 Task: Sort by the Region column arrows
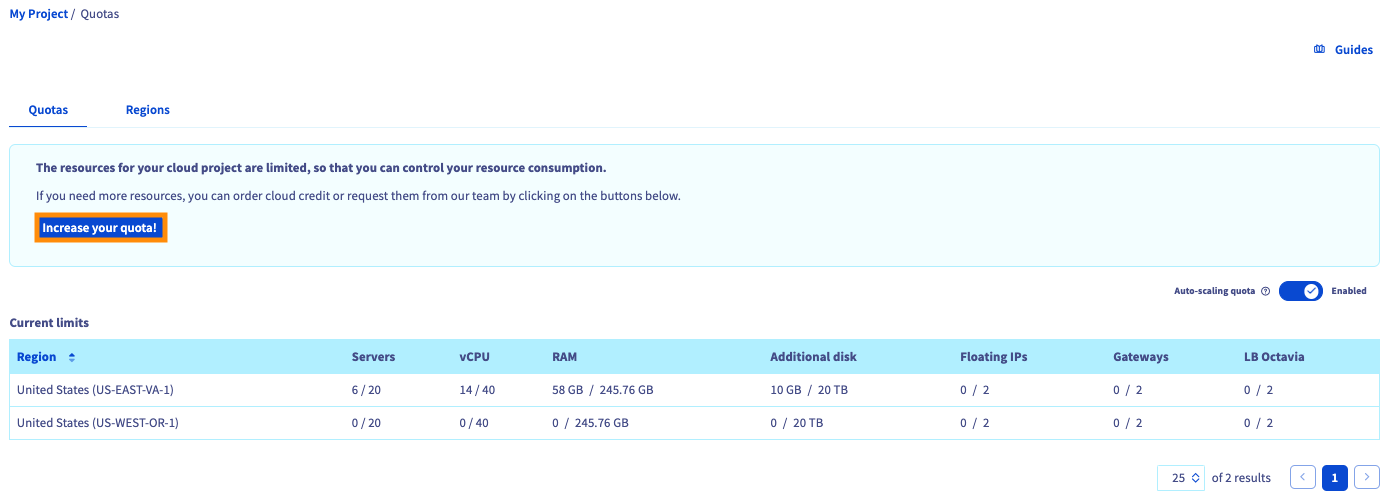[x=71, y=357]
